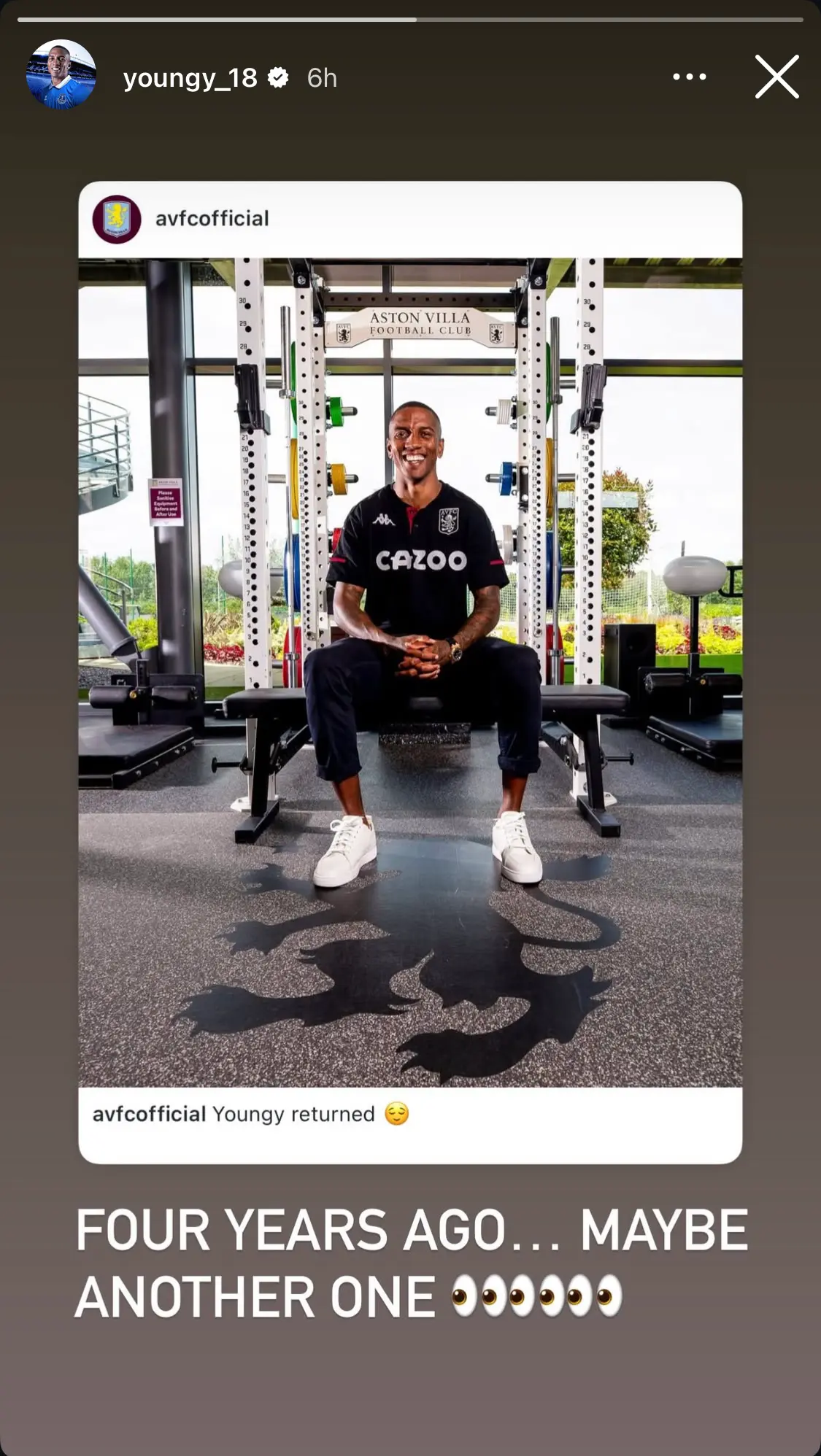Click the Aston Villa Football Club sign

point(420,325)
